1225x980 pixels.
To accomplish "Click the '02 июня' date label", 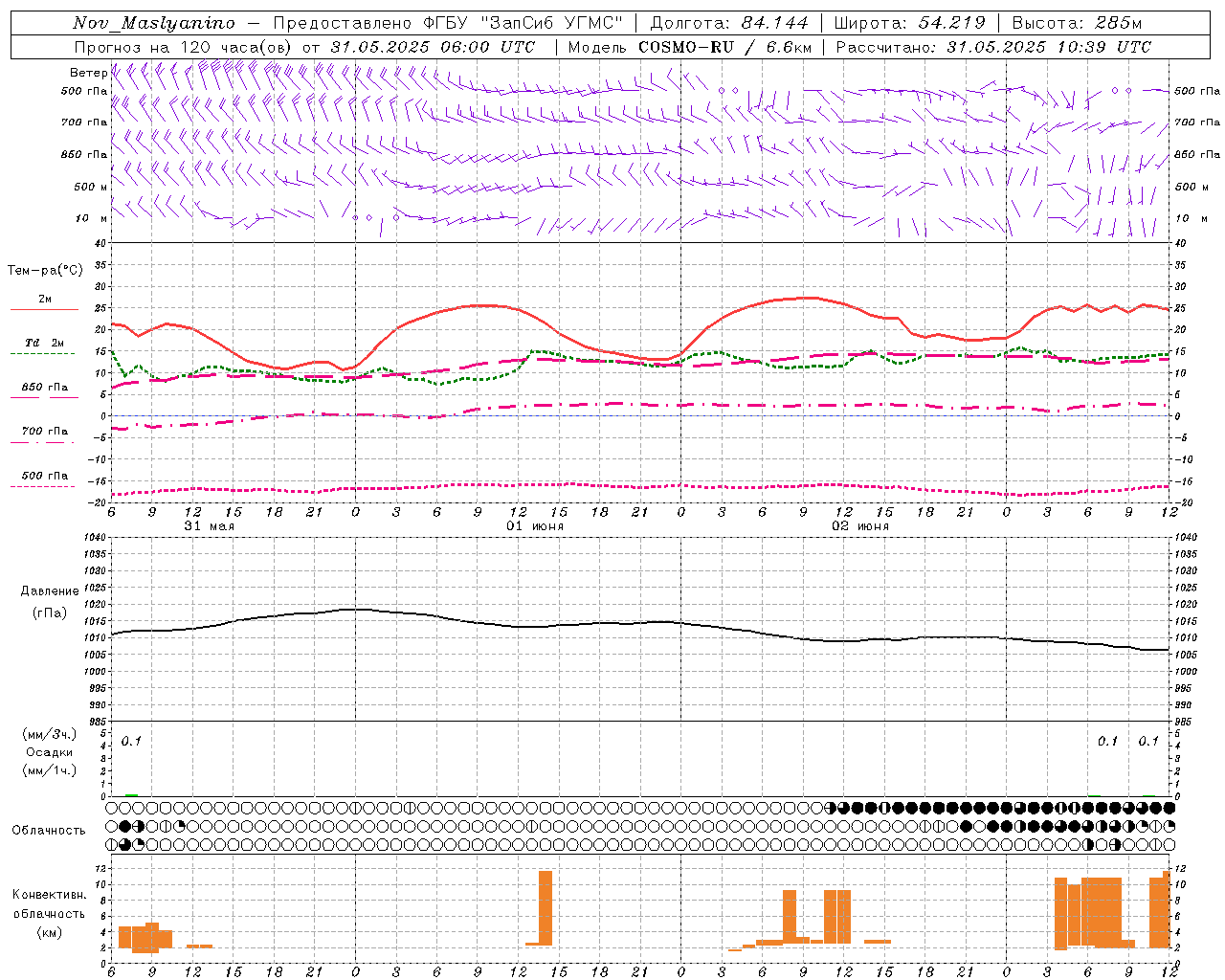I will pos(860,526).
